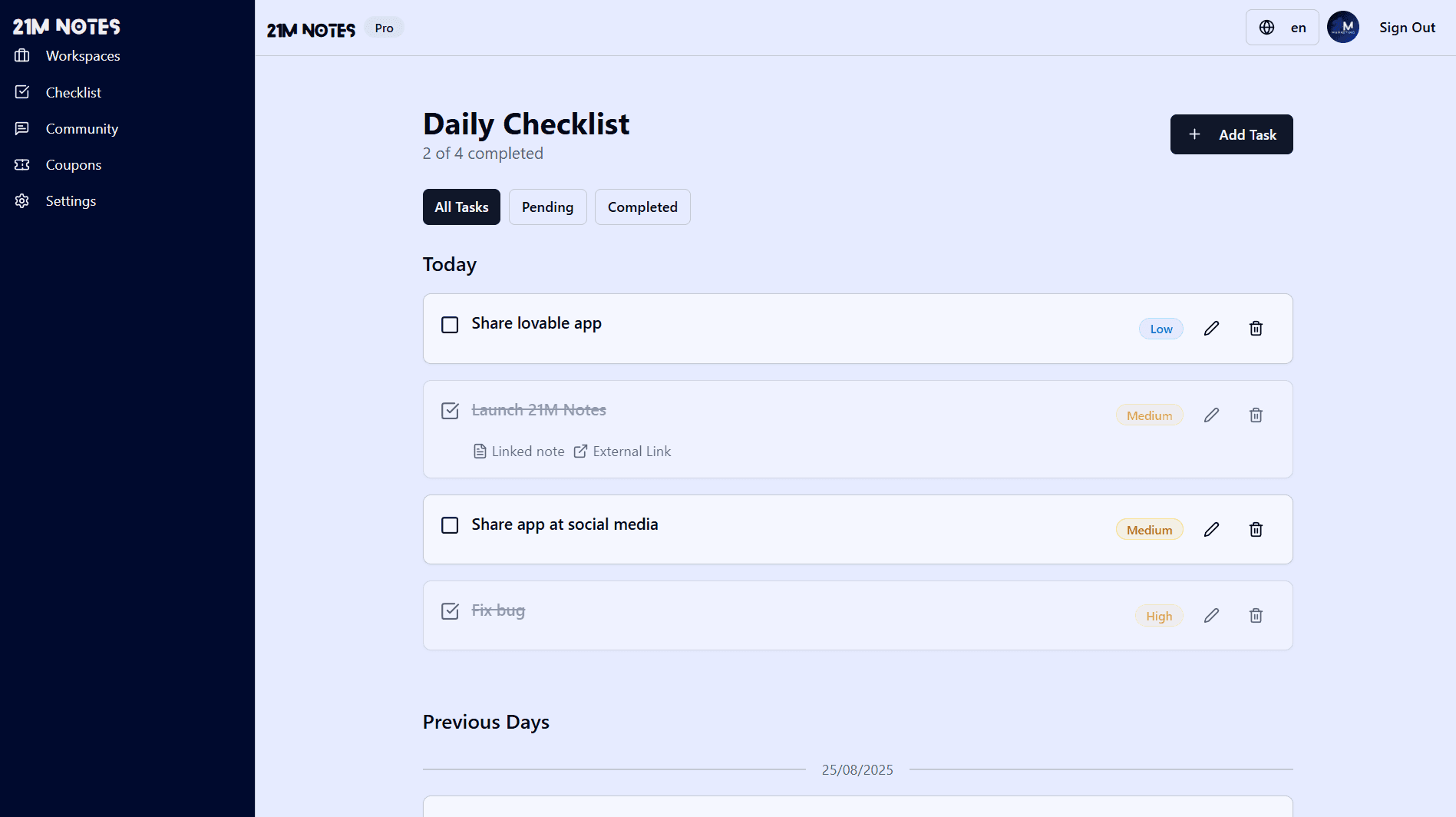Edit the 'Share app at social media' task
Screen dimensions: 1456x817
(1211, 530)
